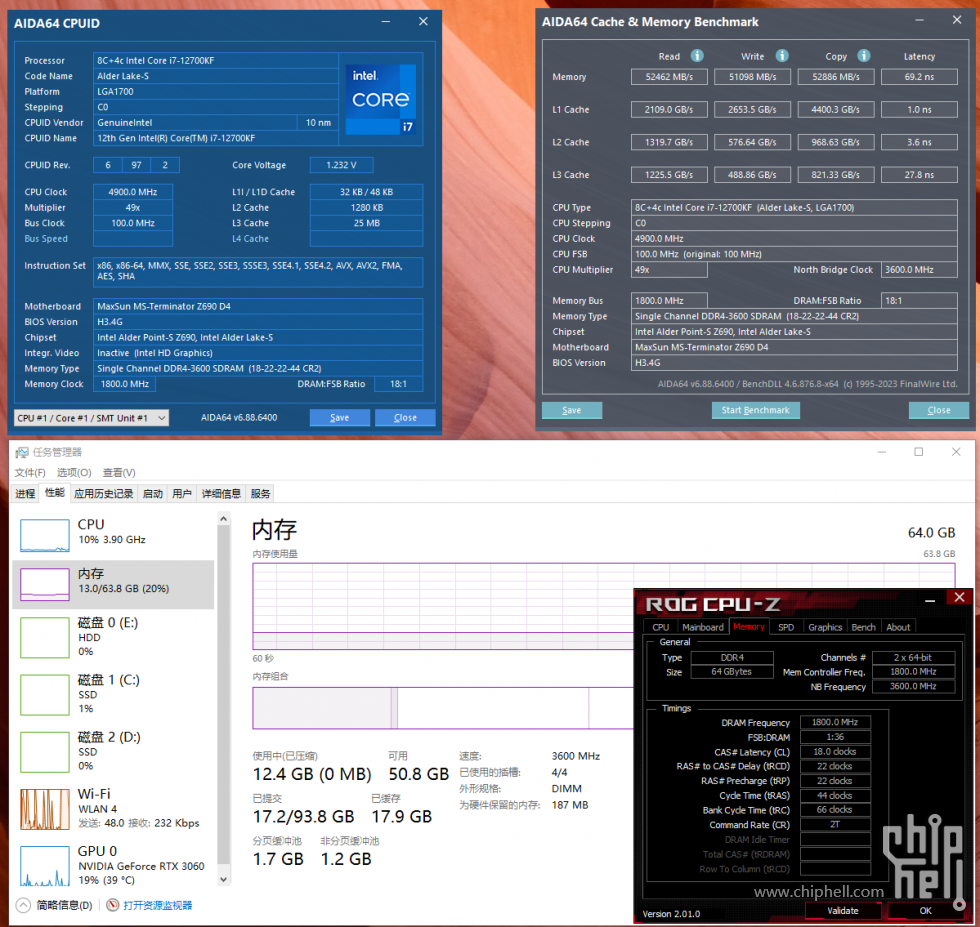Screen dimensions: 980x927
Task: Click the Read info icon in benchmark window
Action: (697, 56)
